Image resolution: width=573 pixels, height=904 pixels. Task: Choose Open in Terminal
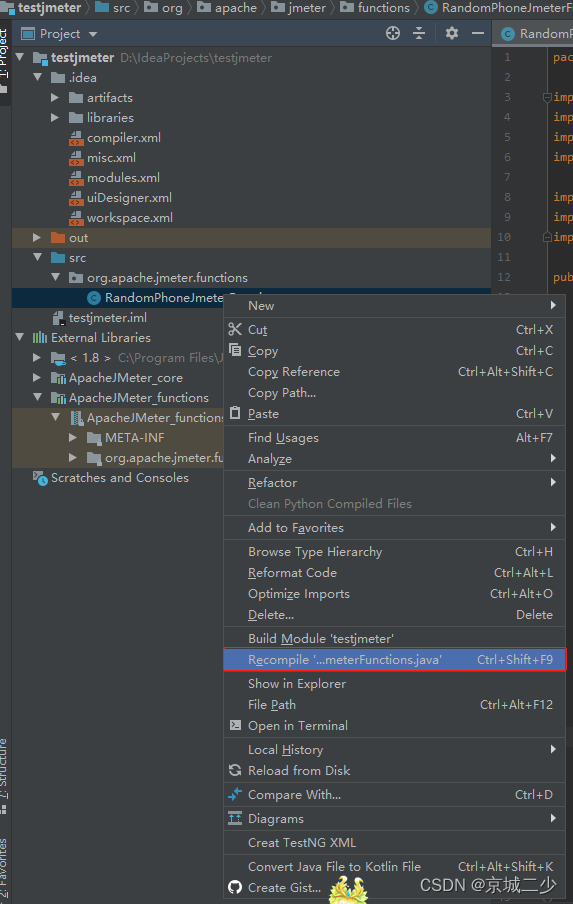(394, 725)
